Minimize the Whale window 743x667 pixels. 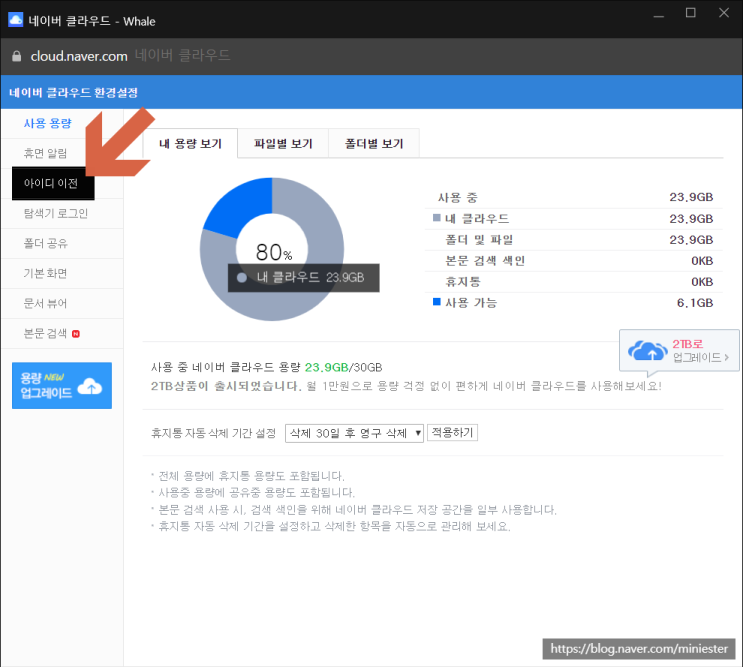click(x=659, y=16)
